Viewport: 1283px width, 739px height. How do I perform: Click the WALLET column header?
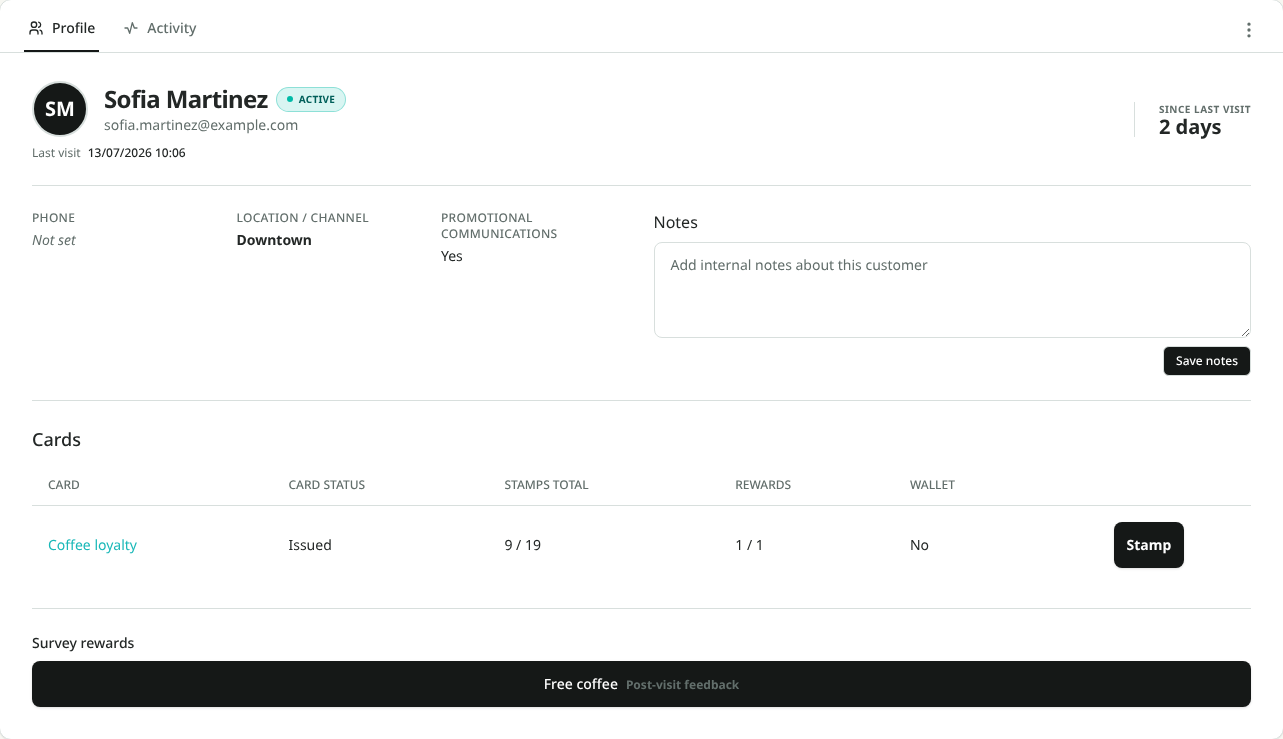tap(932, 485)
